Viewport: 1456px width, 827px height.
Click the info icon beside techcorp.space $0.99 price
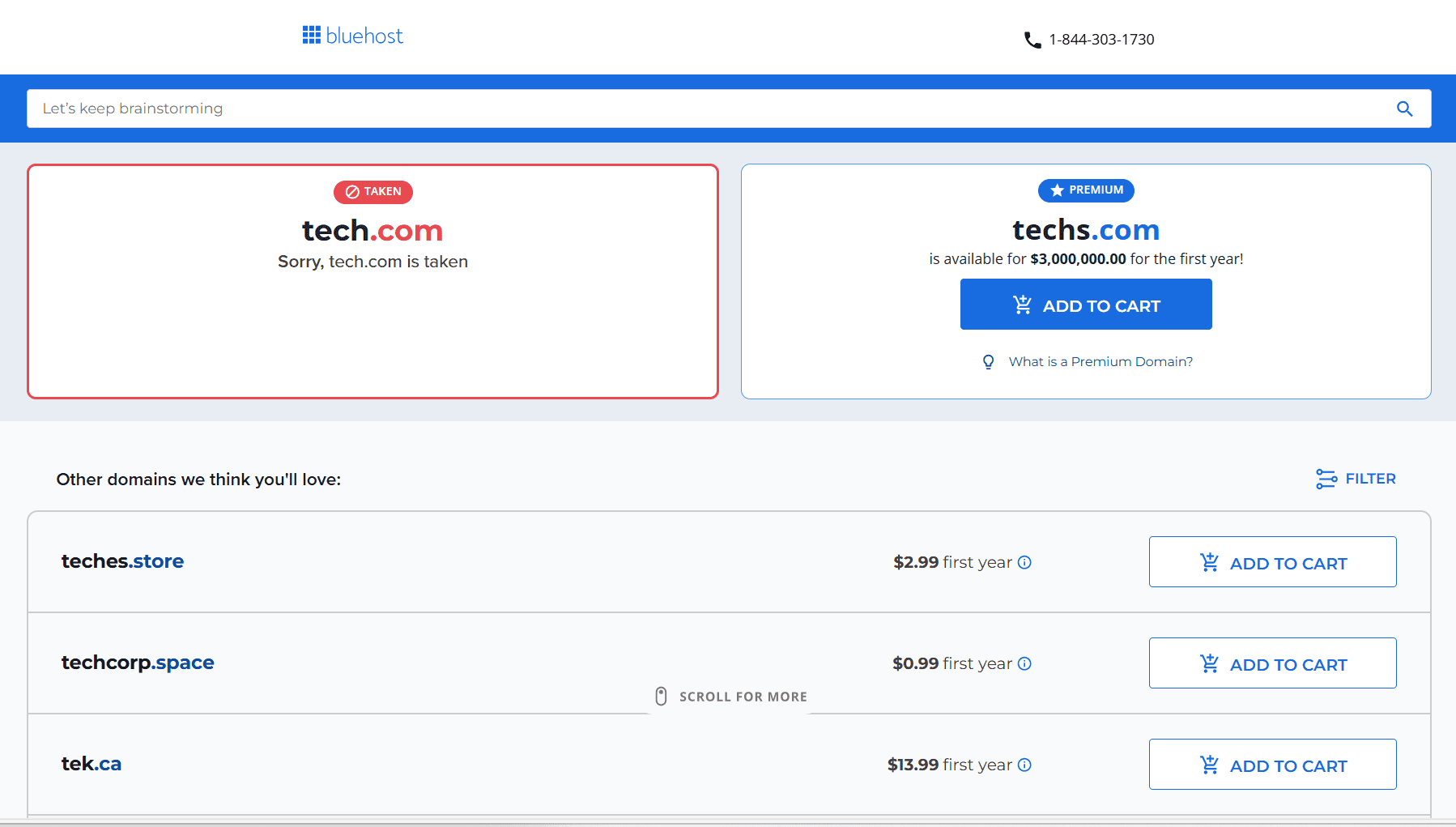(x=1024, y=663)
